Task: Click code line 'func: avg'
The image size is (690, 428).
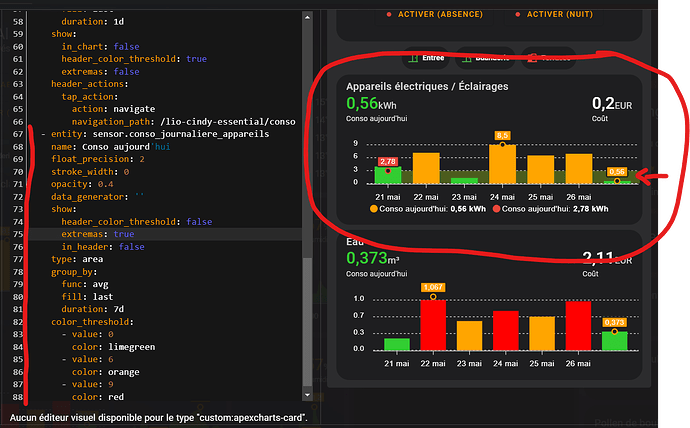Action: coord(85,284)
